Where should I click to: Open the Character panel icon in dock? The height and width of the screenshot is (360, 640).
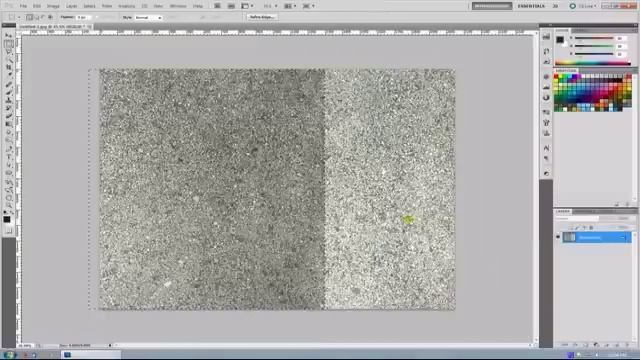click(x=547, y=148)
